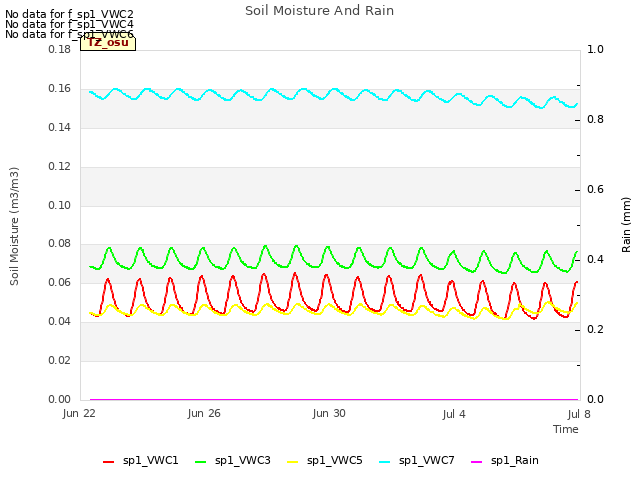Click the 0.2 rain axis tick label
The width and height of the screenshot is (640, 480).
[595, 329]
